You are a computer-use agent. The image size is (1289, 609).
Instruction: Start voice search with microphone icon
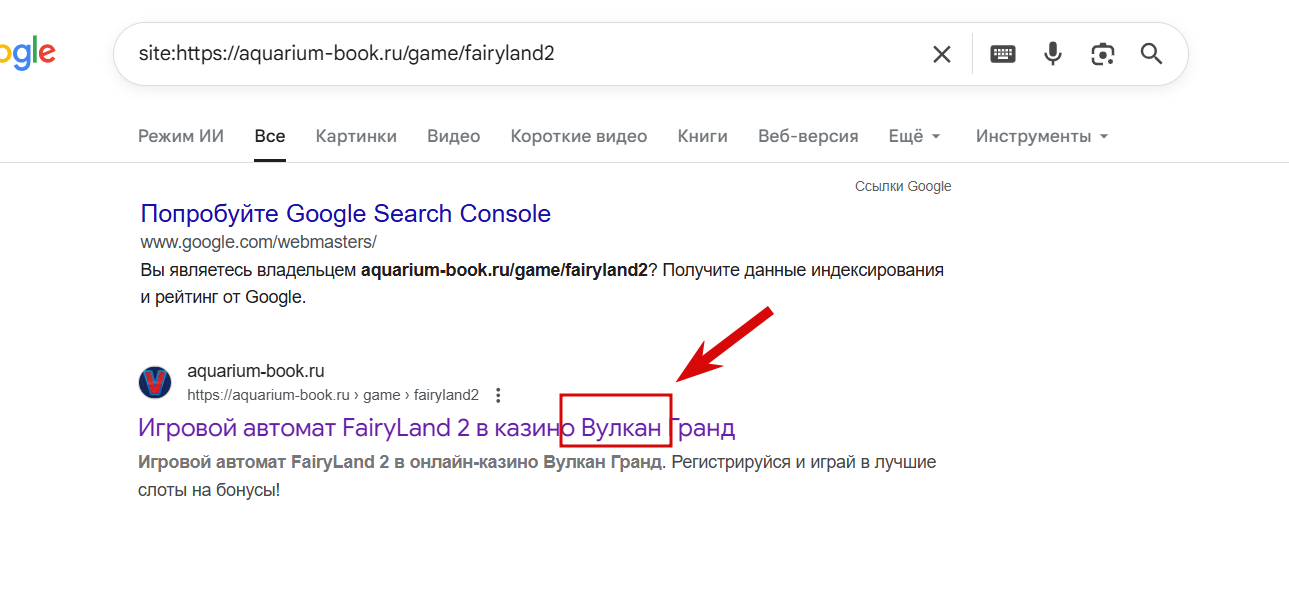1053,54
